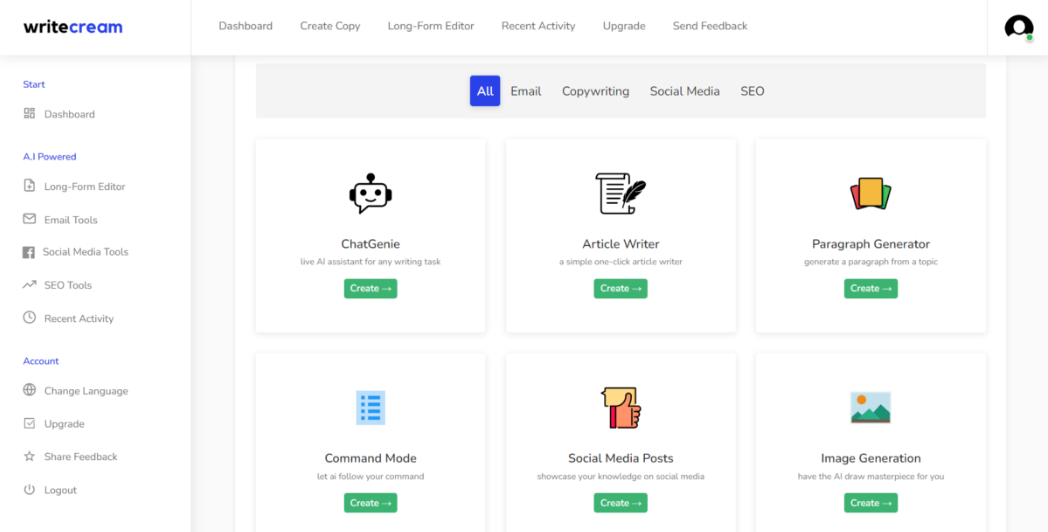Click 'generate a paragraph from a topic' text
The width and height of the screenshot is (1048, 532).
pos(871,262)
